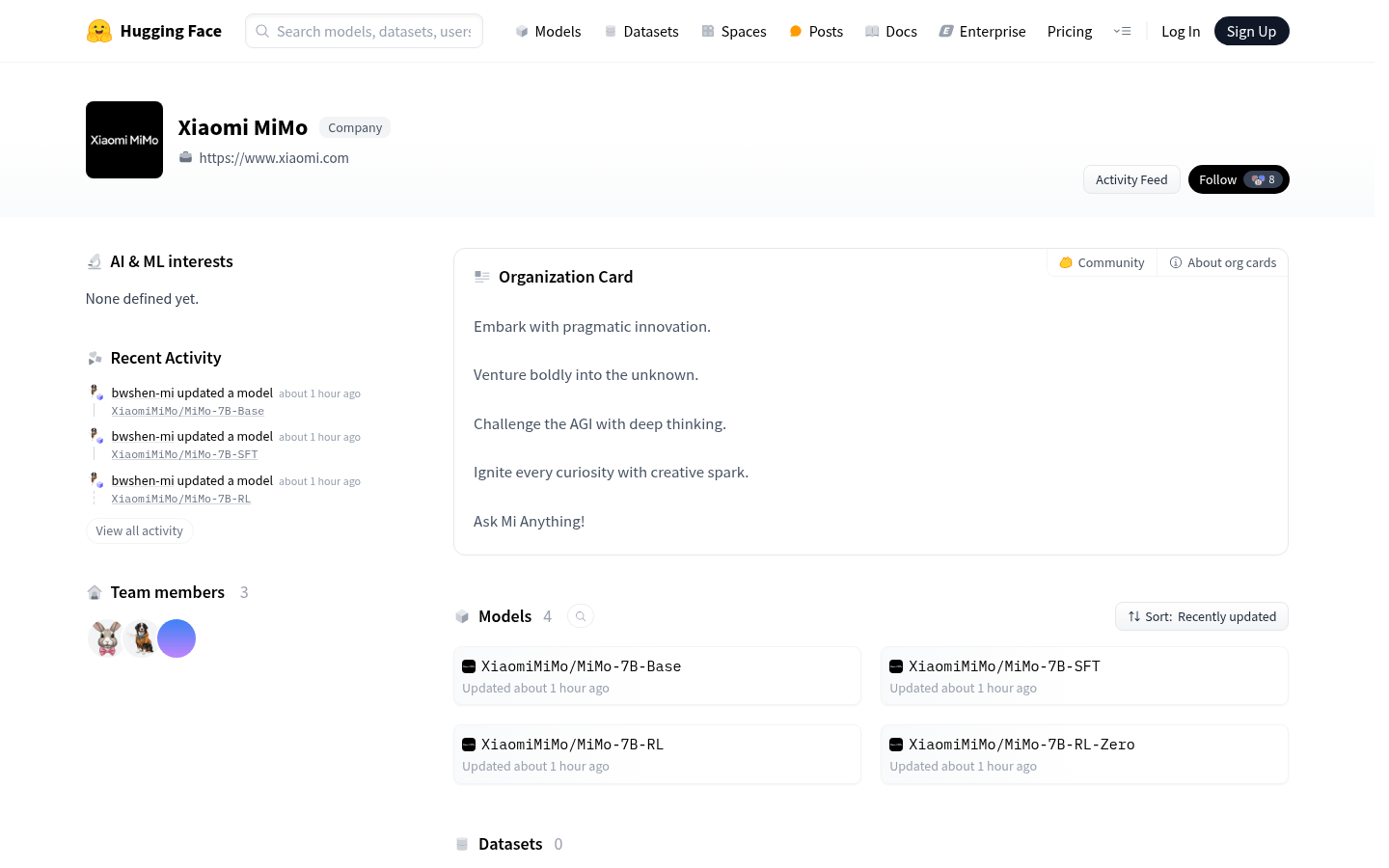This screenshot has width=1389, height=868.
Task: Click the follower count avatars on Follow button
Action: (1264, 179)
